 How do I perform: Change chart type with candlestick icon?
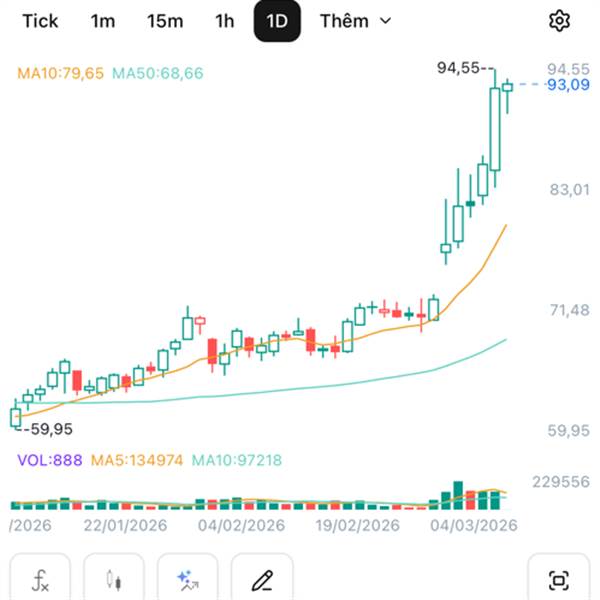[x=114, y=579]
